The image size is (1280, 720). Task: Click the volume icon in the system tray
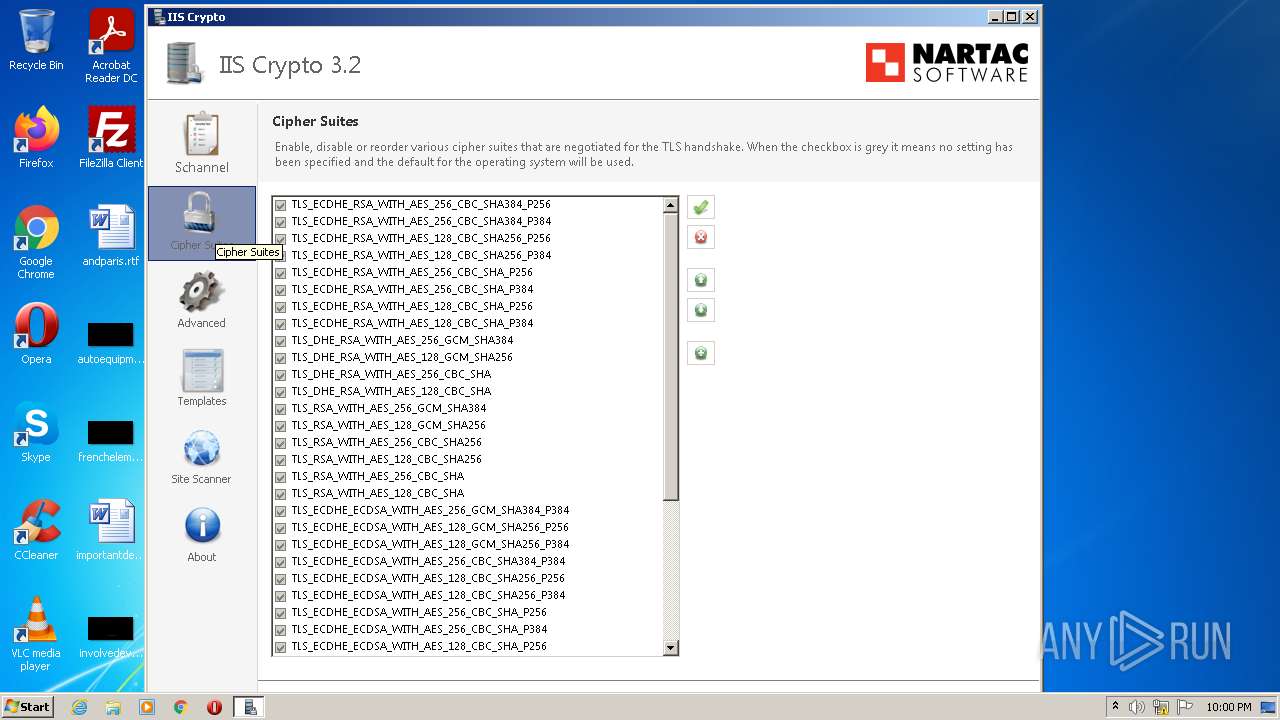(1136, 707)
